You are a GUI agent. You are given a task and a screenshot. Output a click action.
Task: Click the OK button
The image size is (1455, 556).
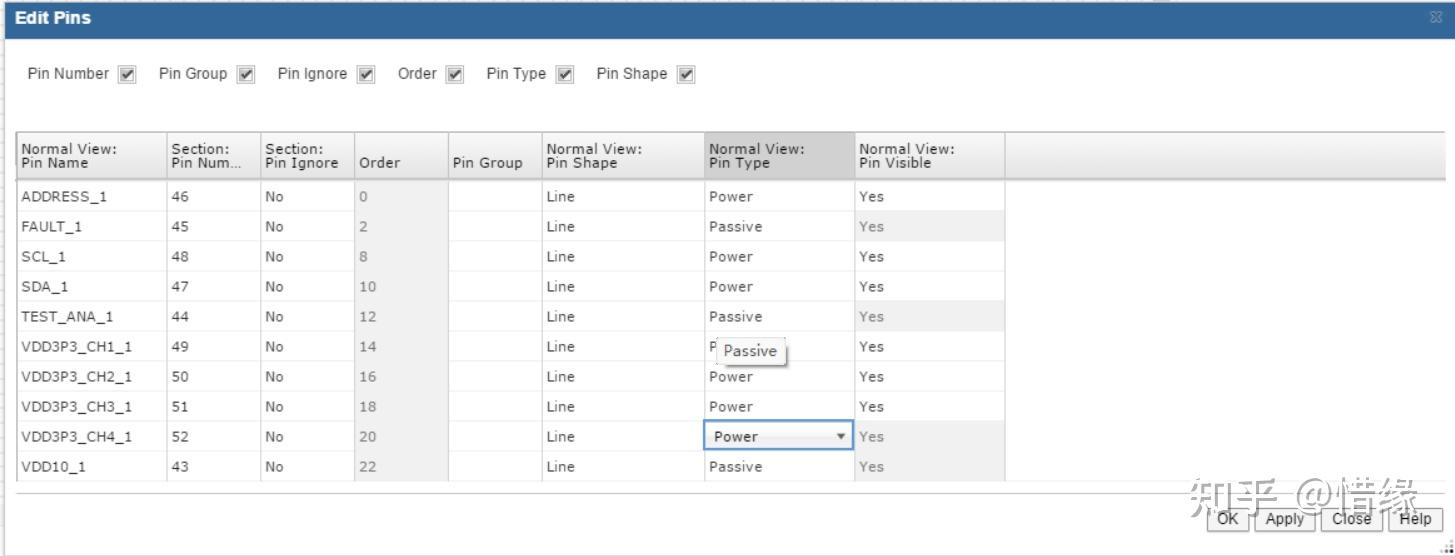[x=1227, y=519]
